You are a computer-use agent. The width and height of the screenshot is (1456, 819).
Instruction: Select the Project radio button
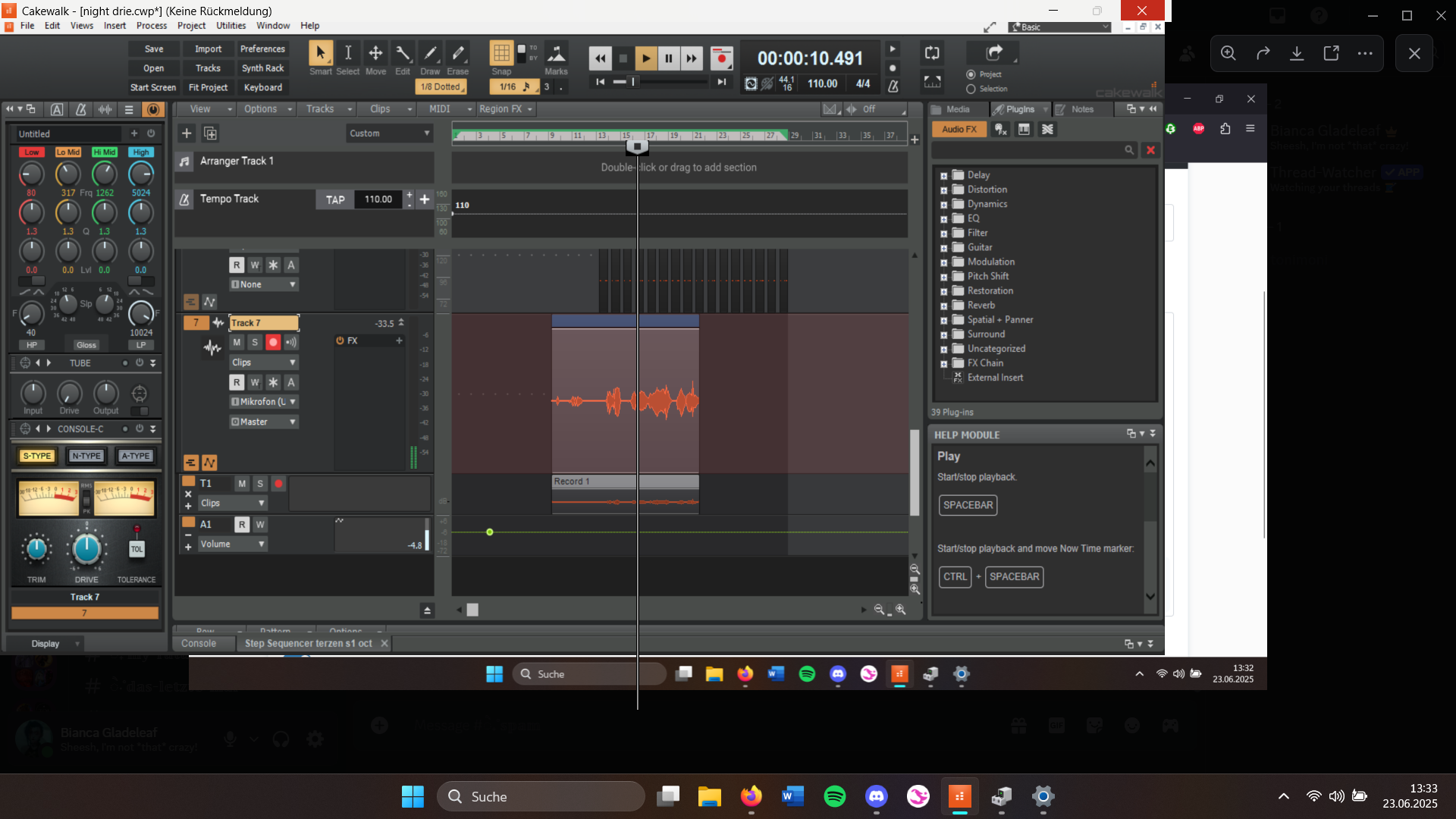pyautogui.click(x=971, y=74)
